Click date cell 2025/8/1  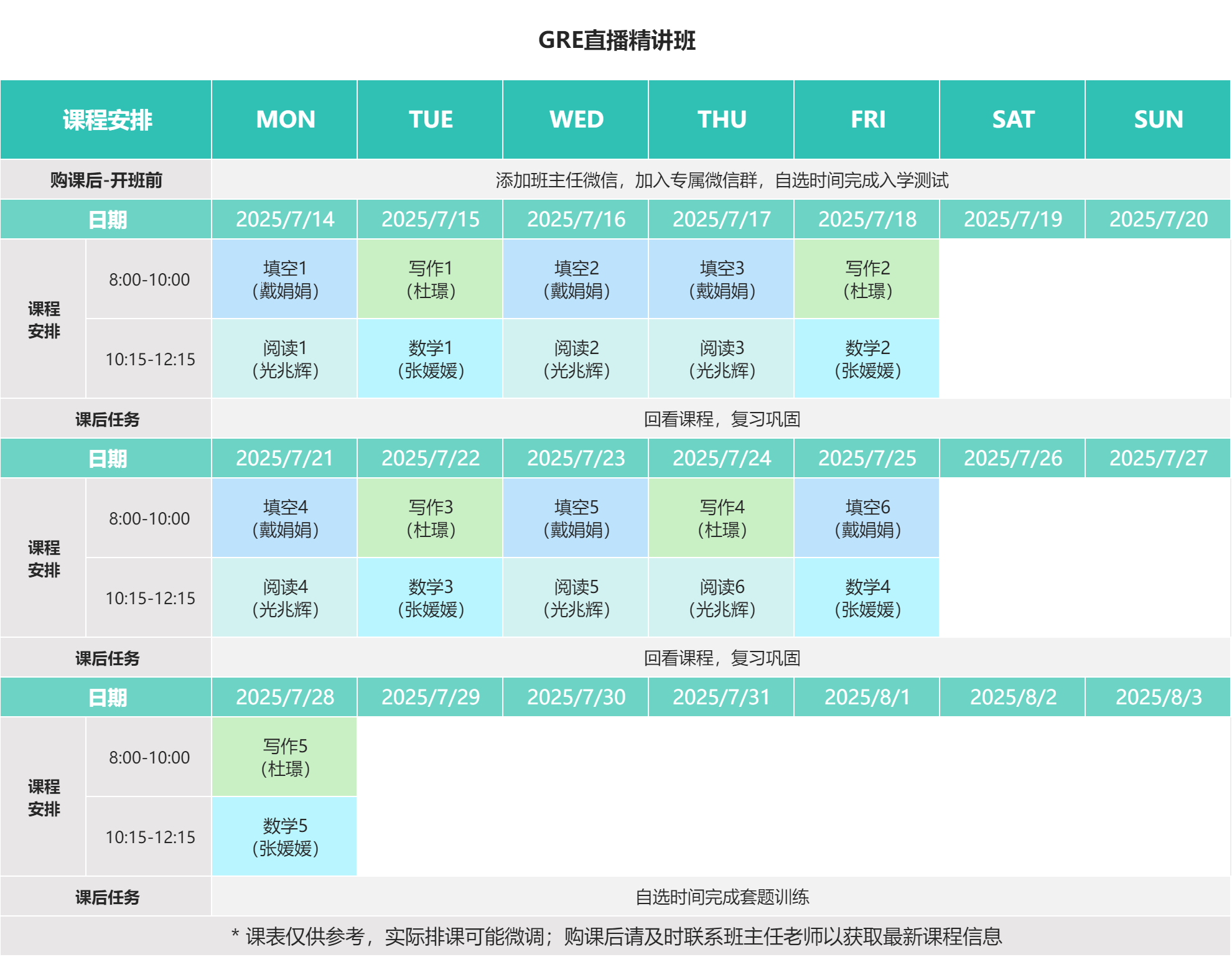pos(867,697)
